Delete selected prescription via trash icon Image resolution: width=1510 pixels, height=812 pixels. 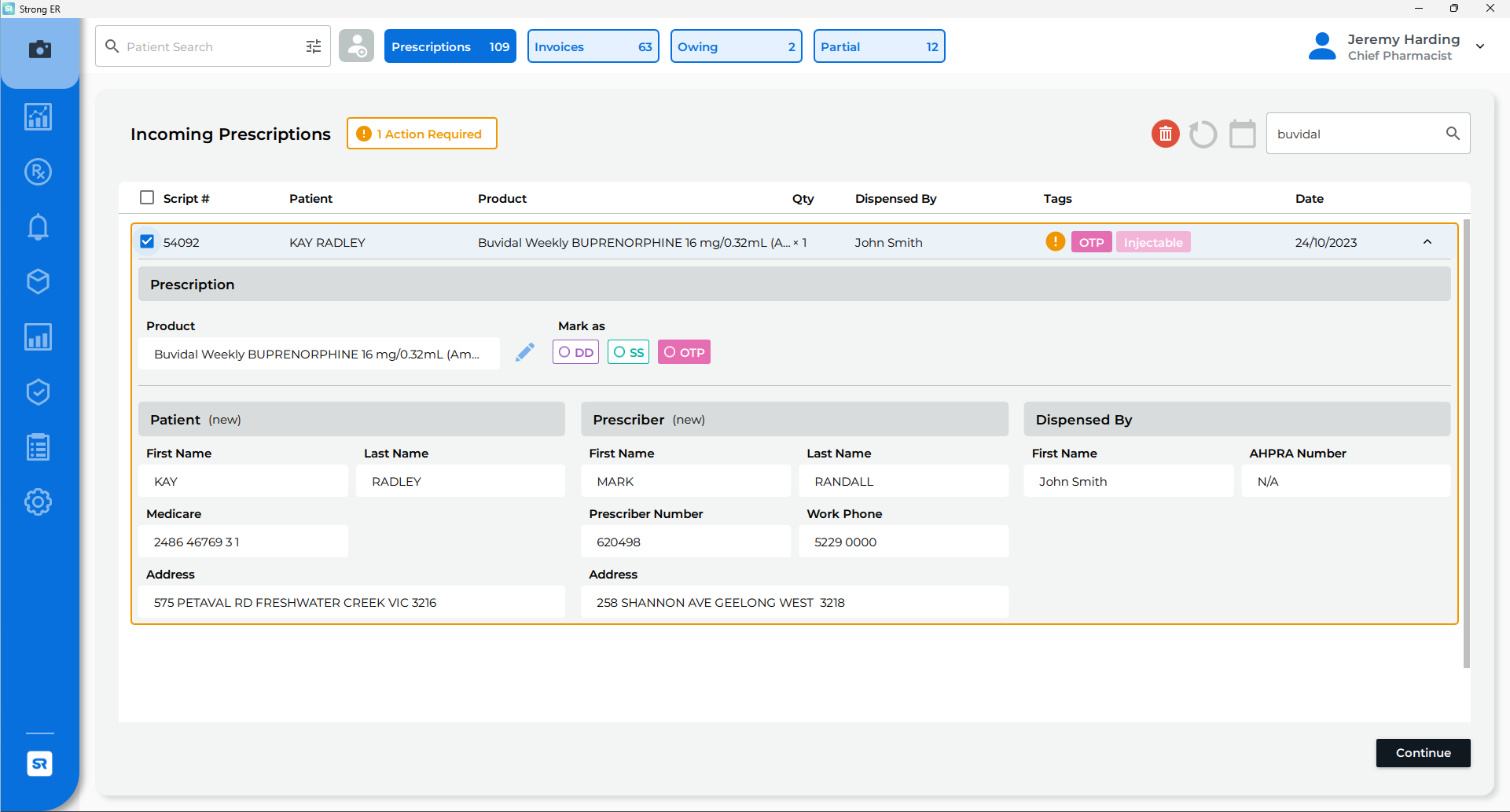1165,134
